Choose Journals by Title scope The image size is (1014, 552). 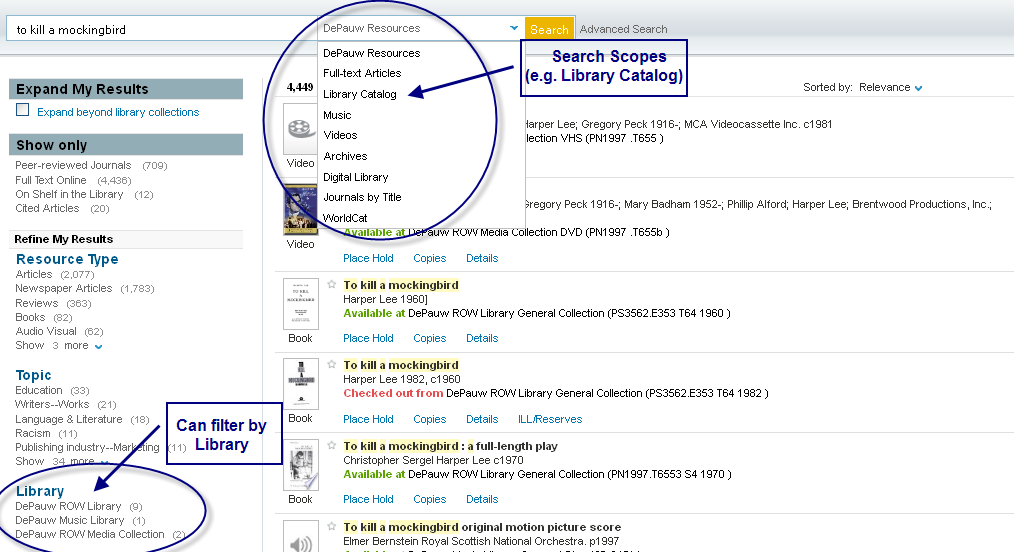tap(362, 197)
